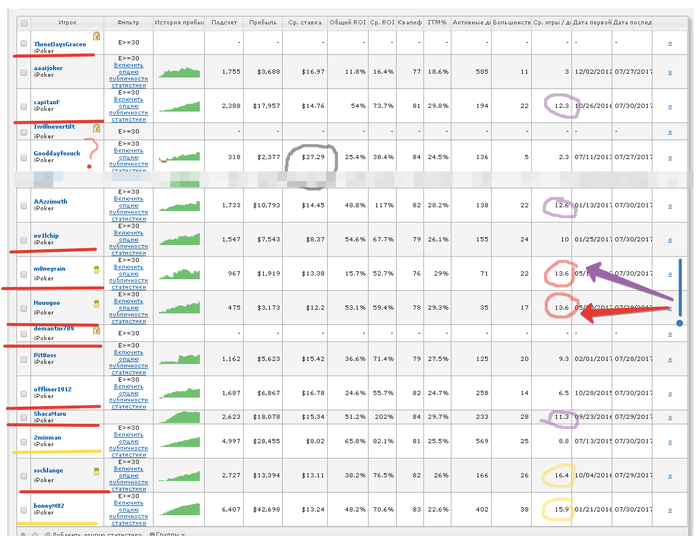This screenshot has height=542, width=700.
Task: Check the PitBoss row checkbox
Action: point(24,359)
